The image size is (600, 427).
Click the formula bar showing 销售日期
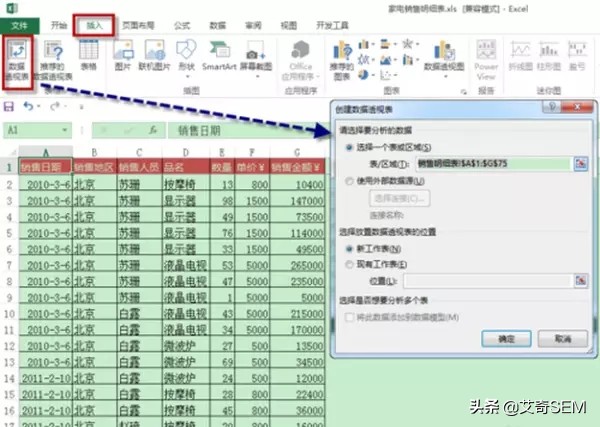248,130
